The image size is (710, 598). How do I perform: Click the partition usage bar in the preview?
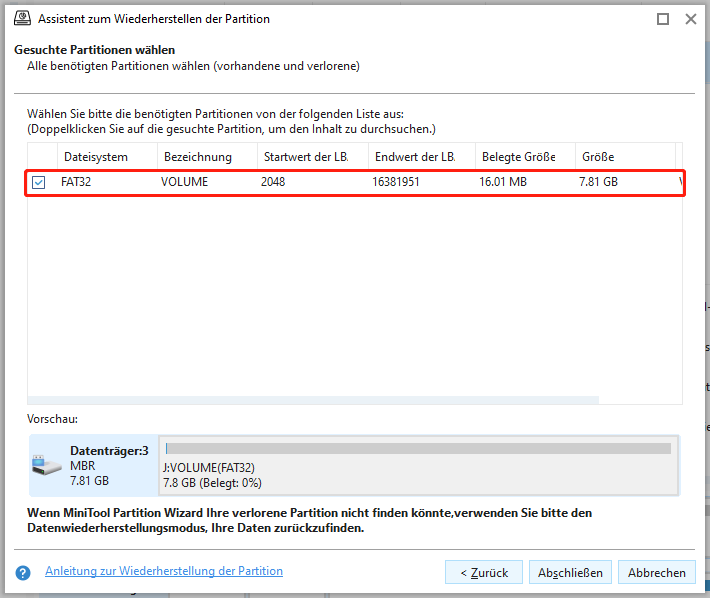point(418,449)
